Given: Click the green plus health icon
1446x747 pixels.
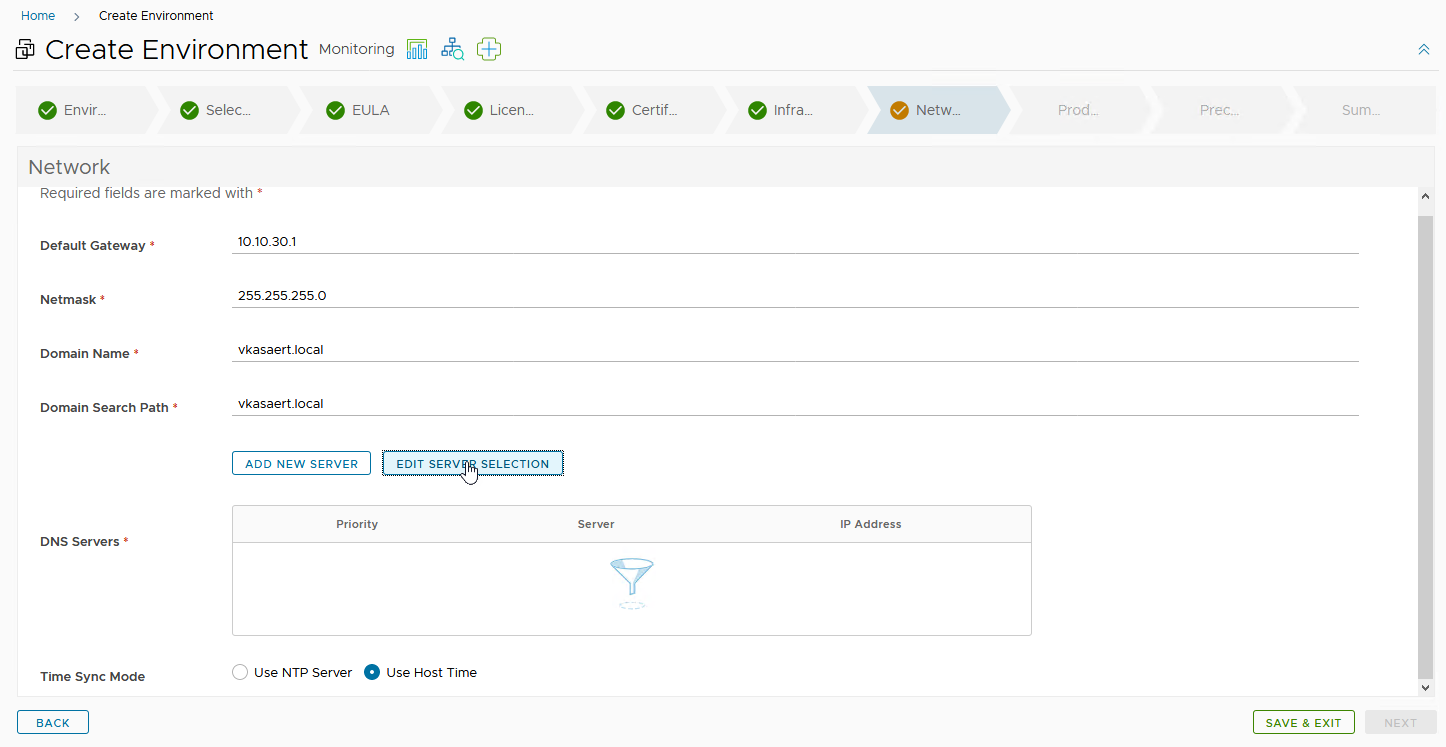Looking at the screenshot, I should tap(489, 49).
